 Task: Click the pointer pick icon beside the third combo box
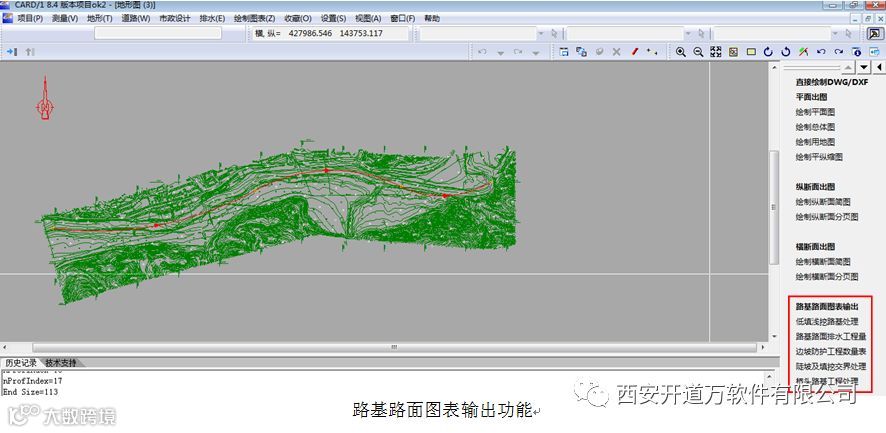[848, 33]
